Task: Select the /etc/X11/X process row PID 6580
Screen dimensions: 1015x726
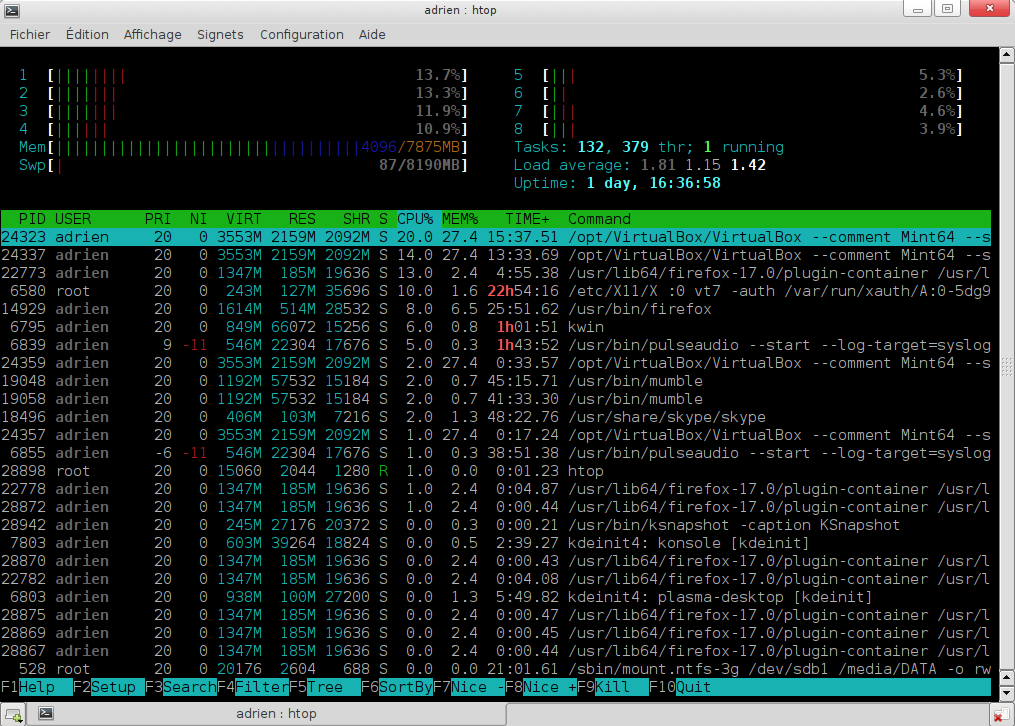Action: pos(496,291)
